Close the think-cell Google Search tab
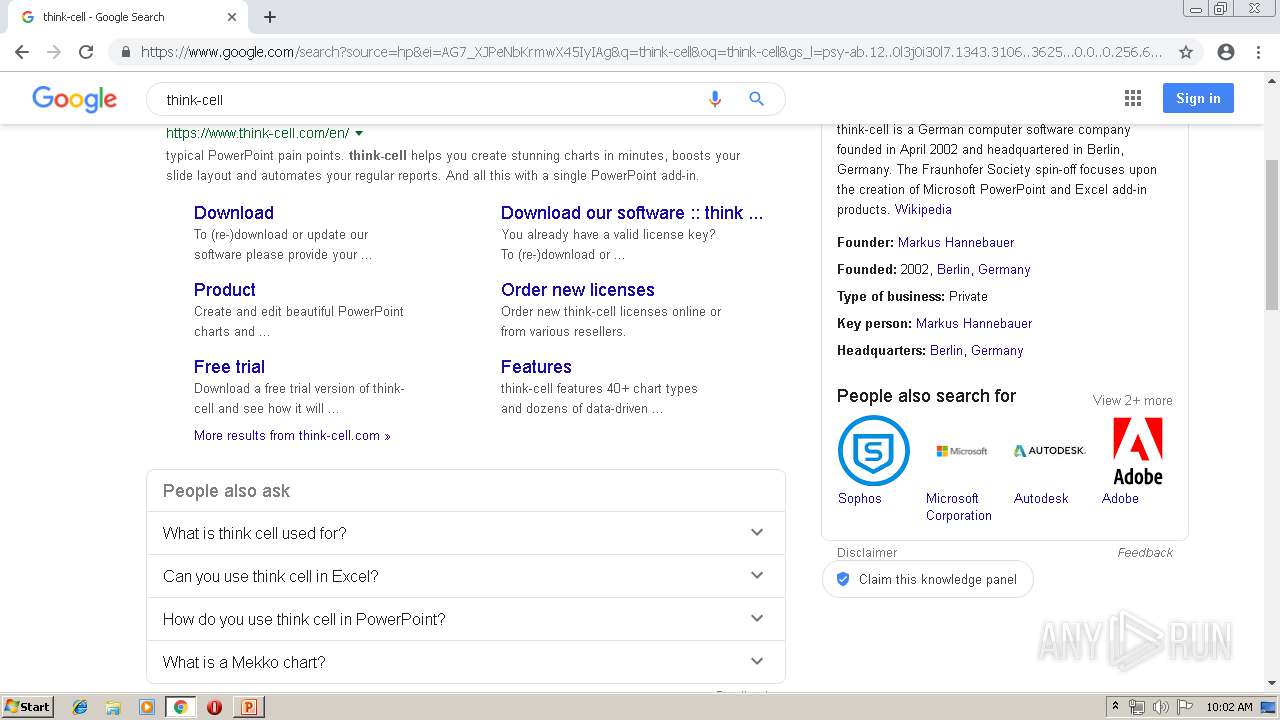Screen dimensions: 1280x720 [x=232, y=17]
